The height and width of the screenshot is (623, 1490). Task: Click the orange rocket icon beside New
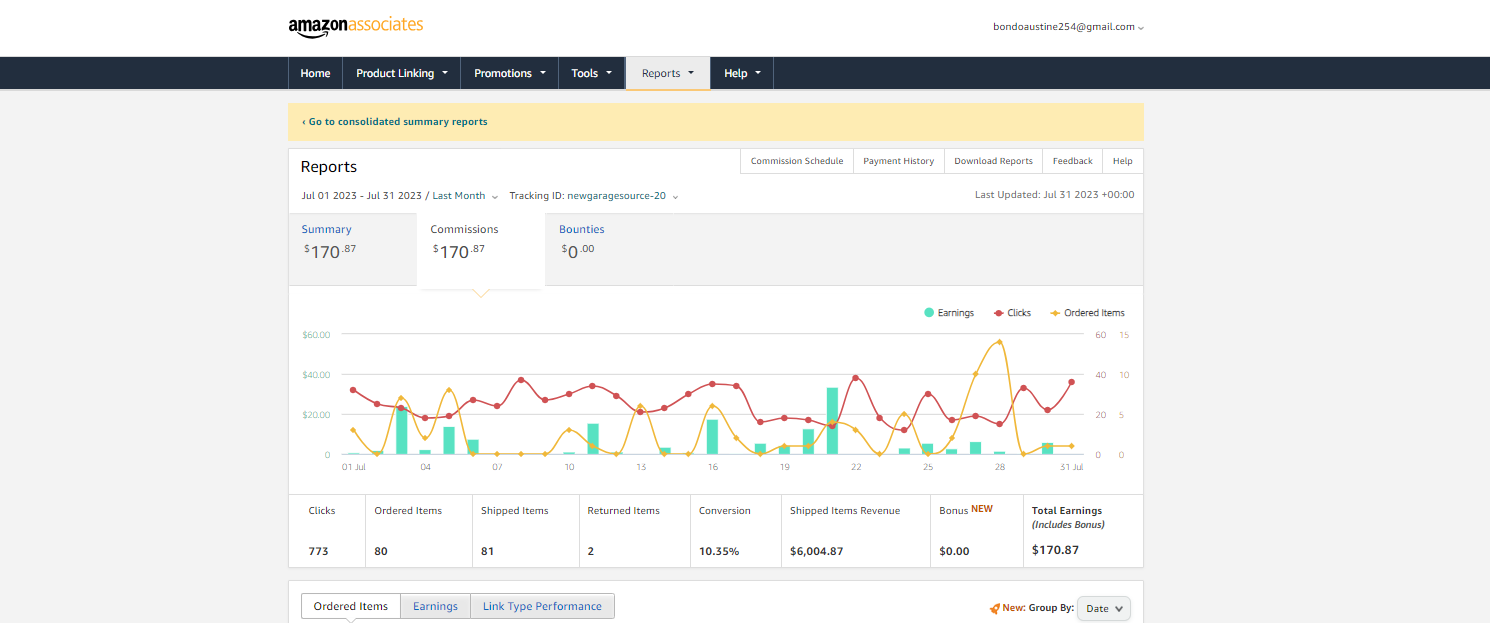(x=994, y=608)
